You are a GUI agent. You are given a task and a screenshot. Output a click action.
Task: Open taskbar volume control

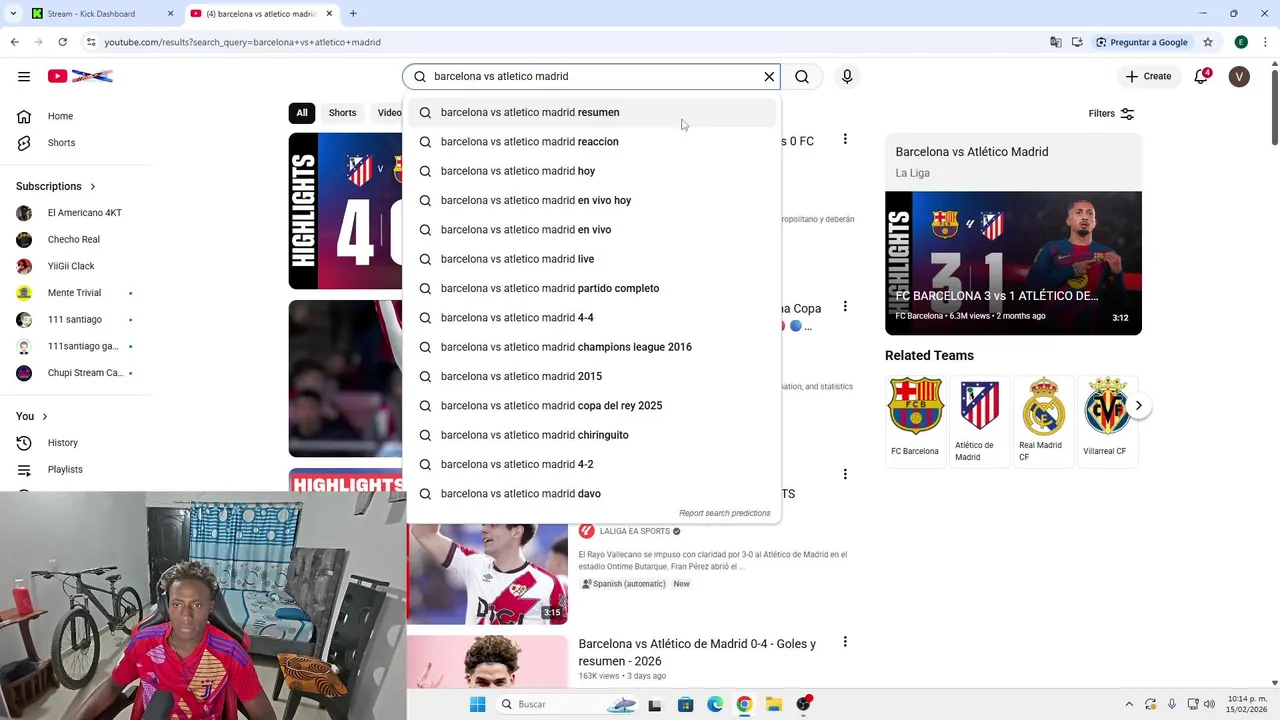pos(1209,704)
